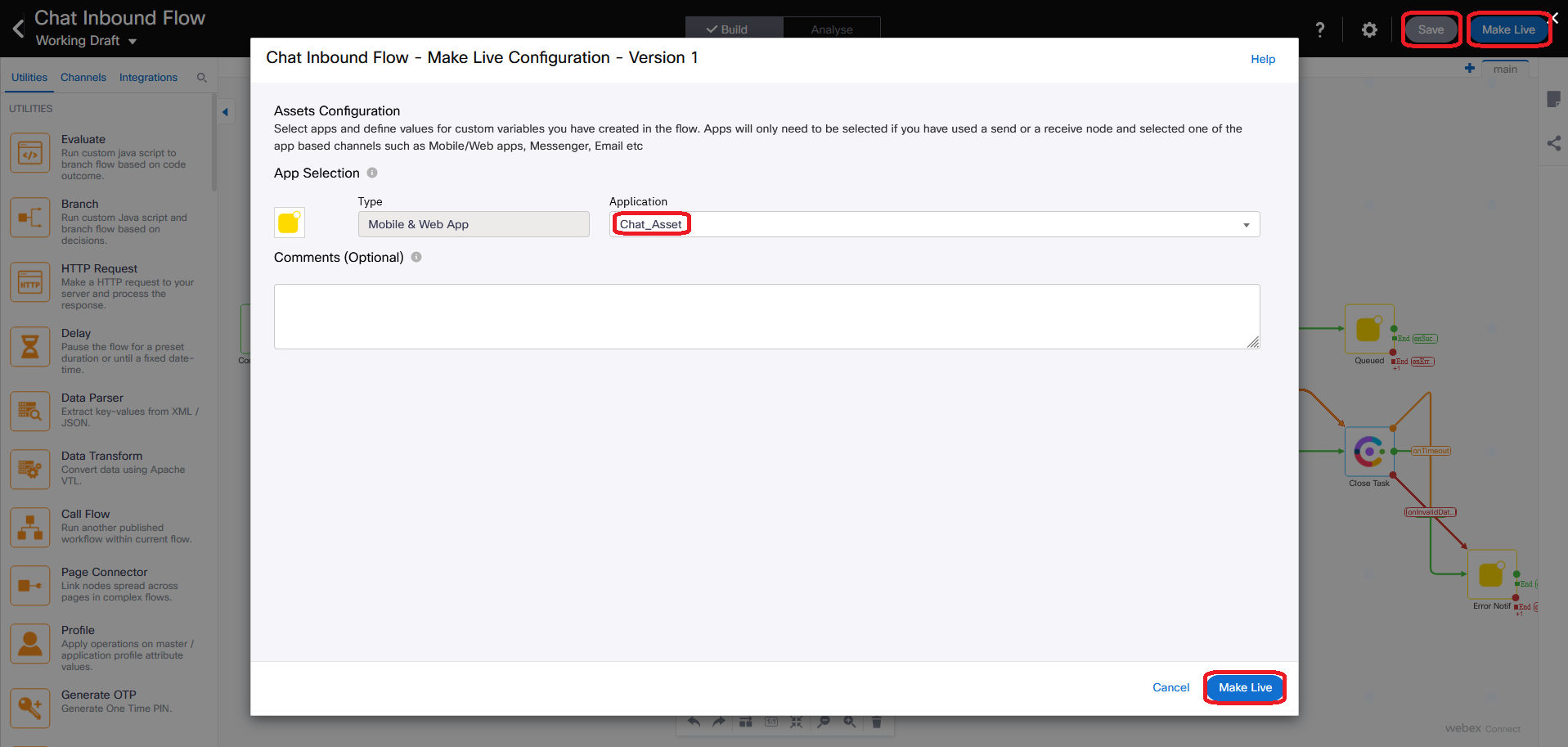
Task: Expand the Working Draft version dropdown
Action: (x=133, y=41)
